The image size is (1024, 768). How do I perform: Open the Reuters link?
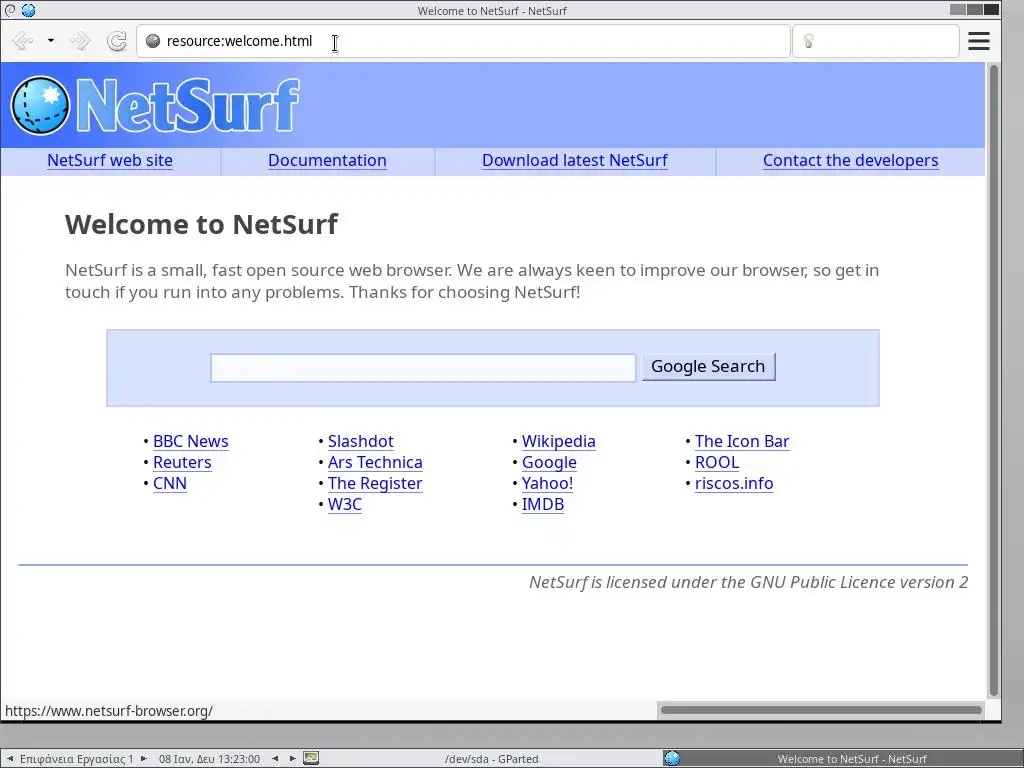(x=182, y=462)
